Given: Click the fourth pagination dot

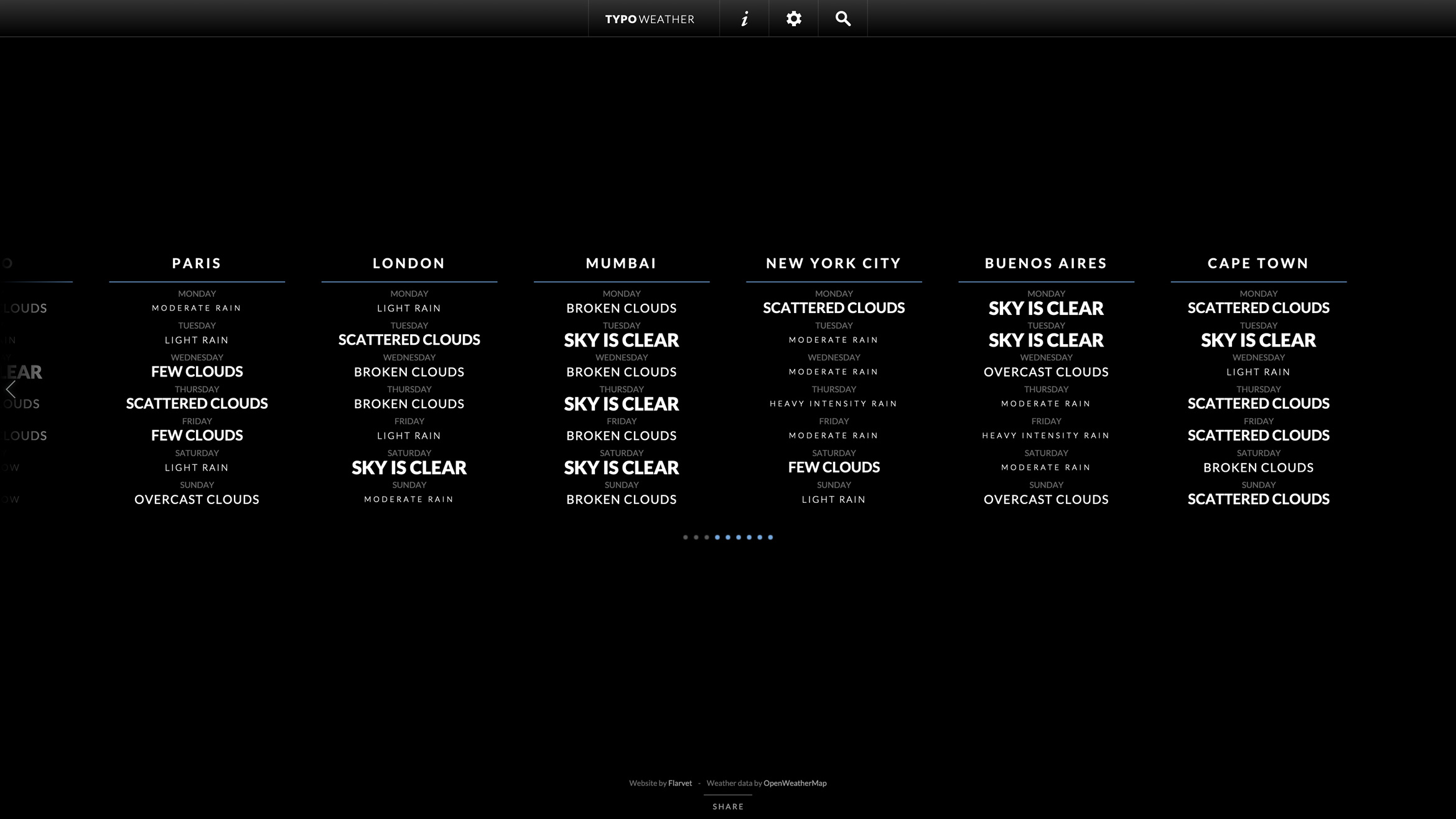Looking at the screenshot, I should click(718, 537).
